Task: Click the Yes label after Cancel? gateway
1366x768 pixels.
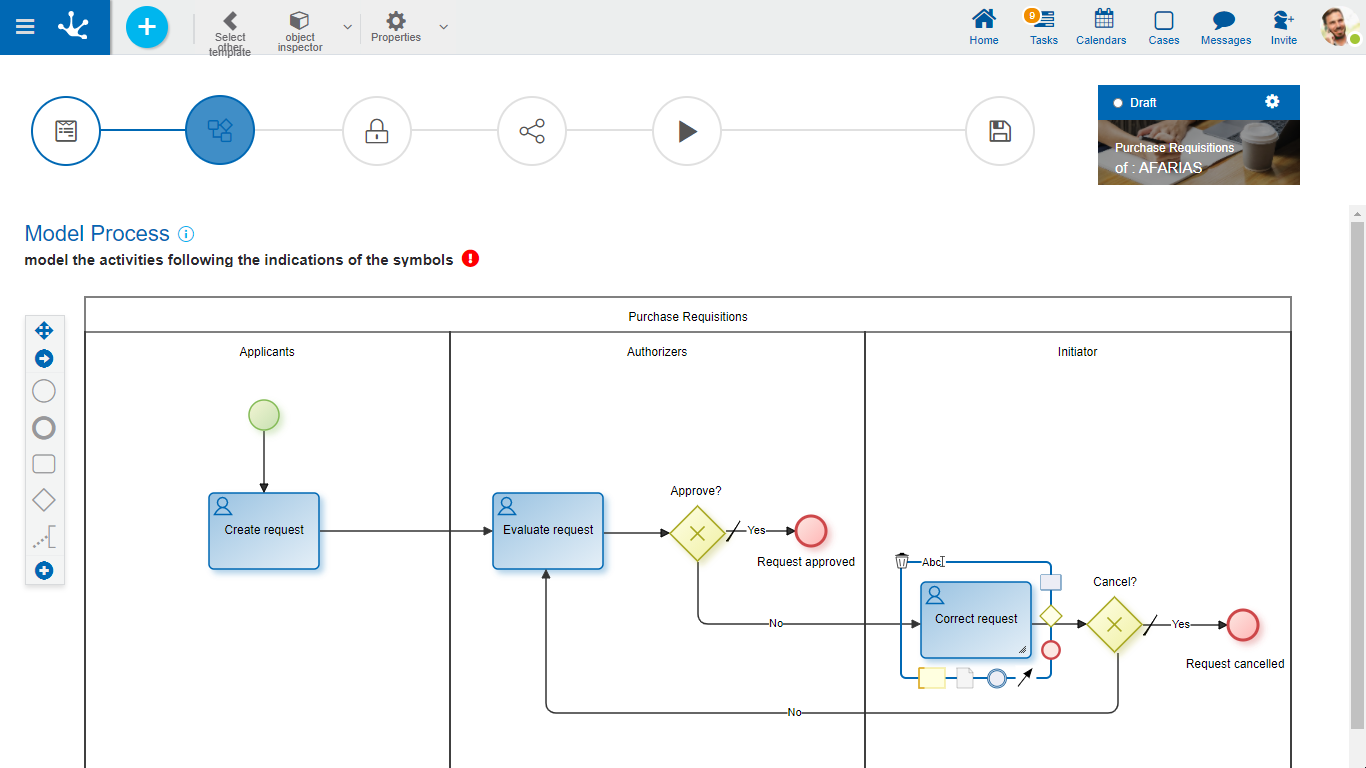Action: (x=1181, y=624)
